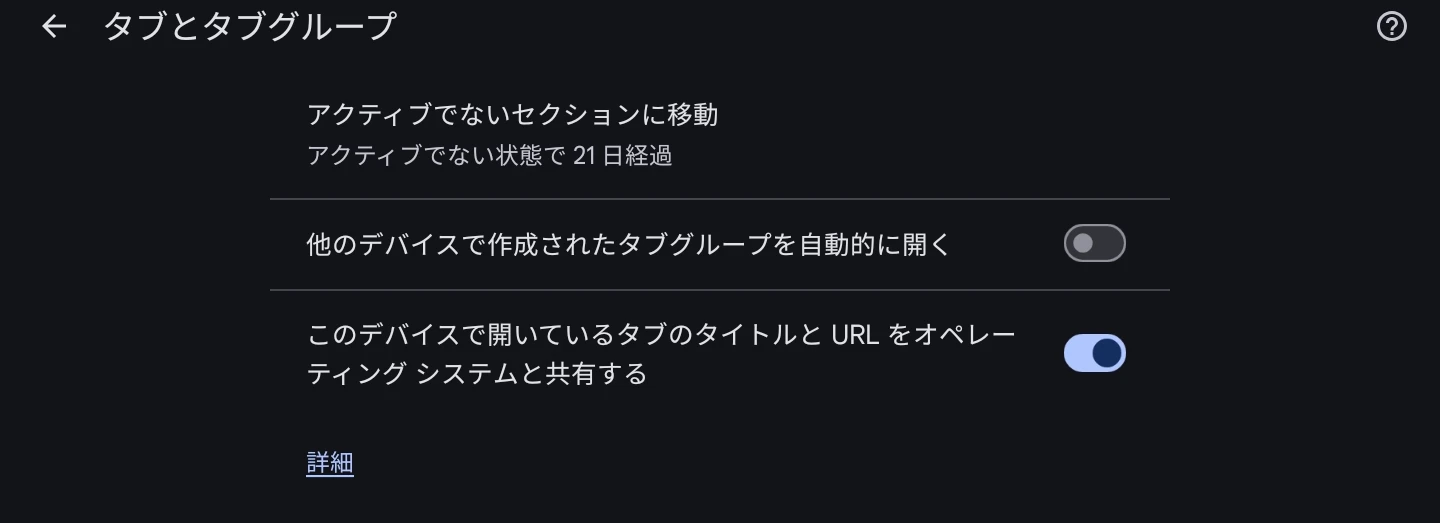Click the back arrow icon
Image resolution: width=1440 pixels, height=523 pixels.
54,27
